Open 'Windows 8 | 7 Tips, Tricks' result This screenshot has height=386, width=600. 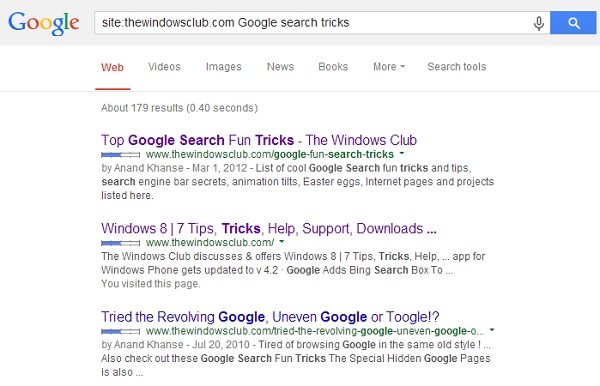(269, 228)
